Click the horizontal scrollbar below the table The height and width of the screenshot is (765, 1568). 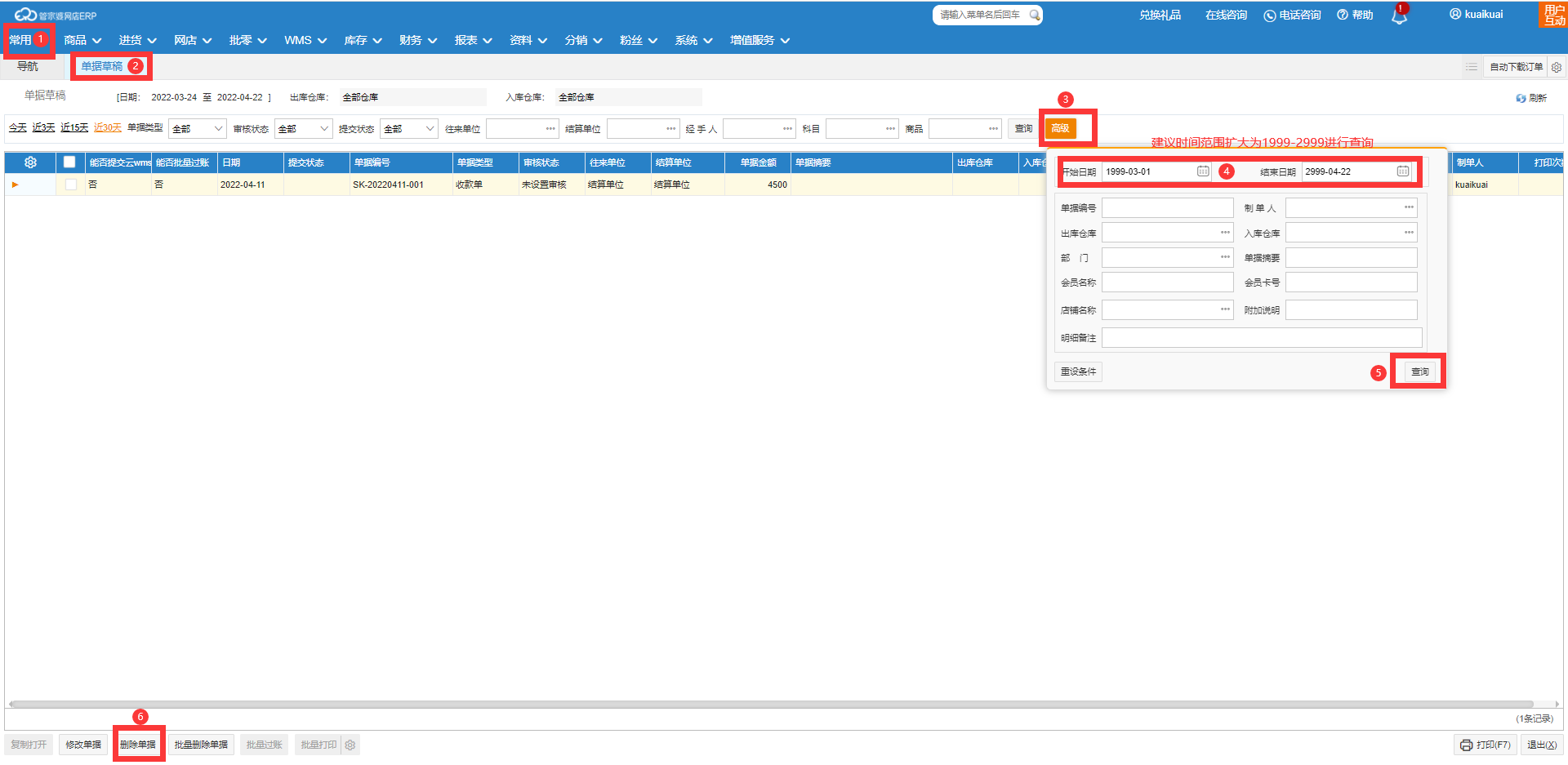pyautogui.click(x=768, y=704)
